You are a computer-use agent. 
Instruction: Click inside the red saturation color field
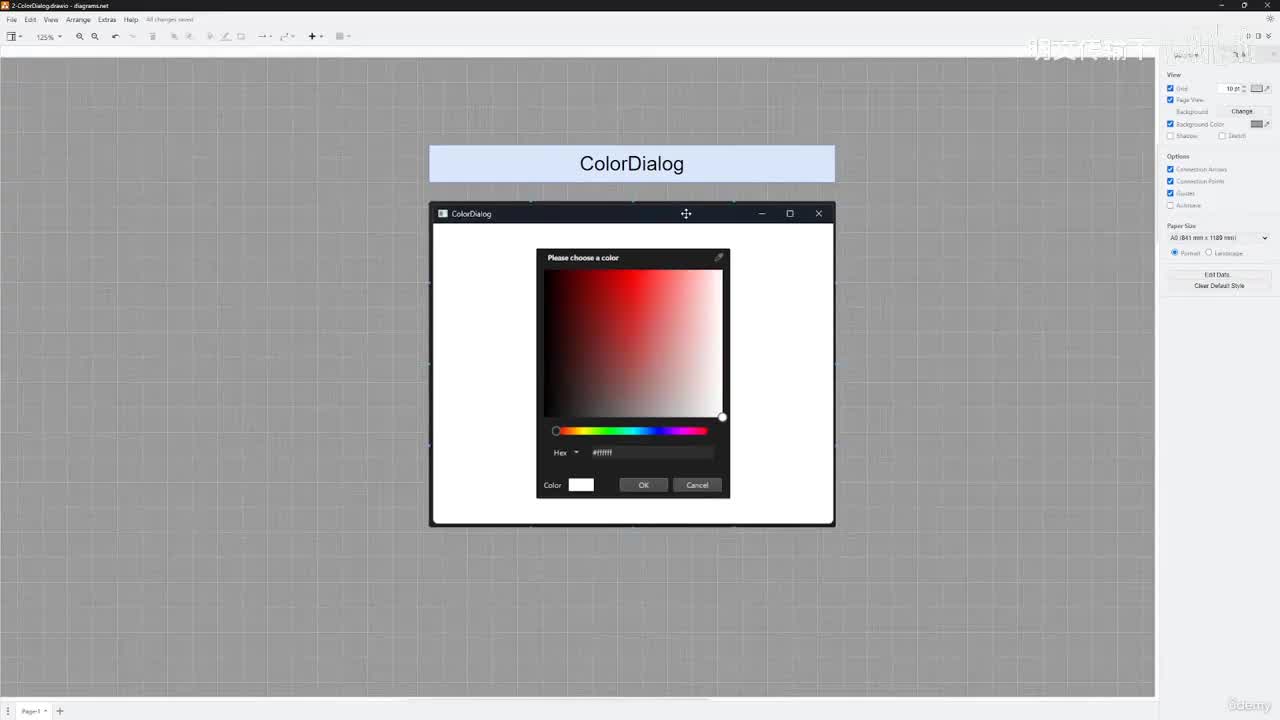633,343
